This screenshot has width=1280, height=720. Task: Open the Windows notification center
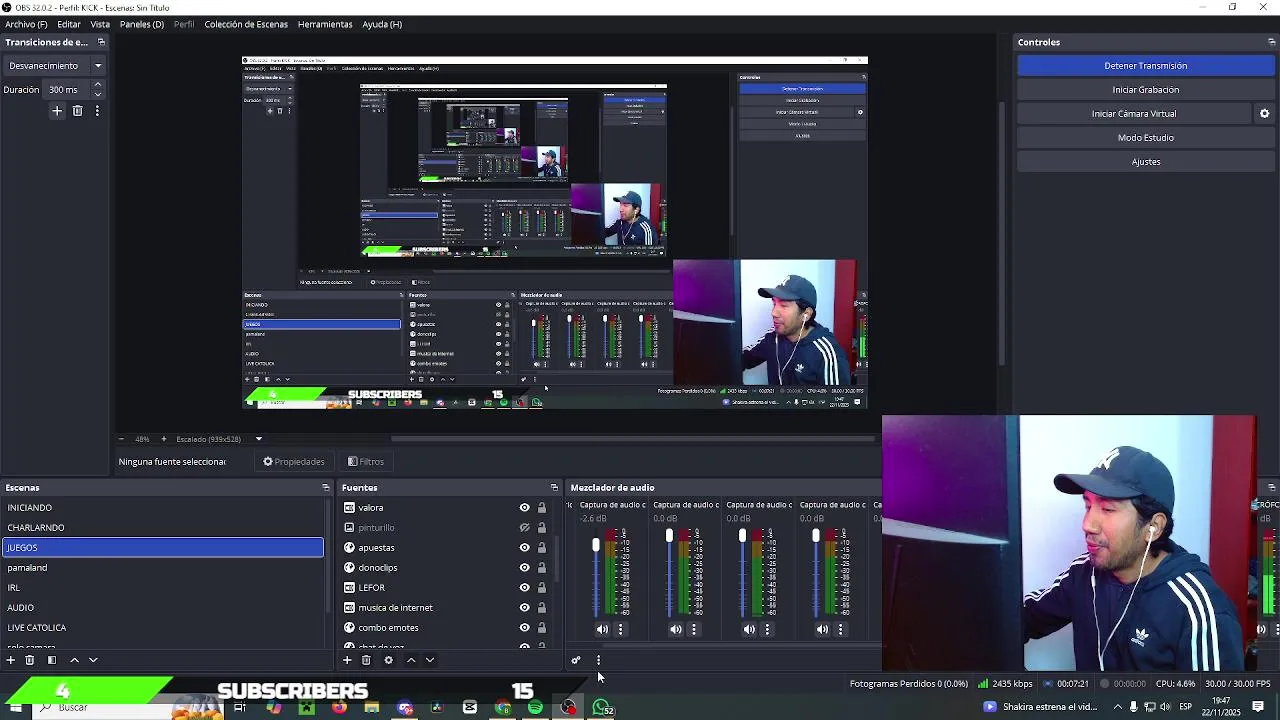(1258, 707)
